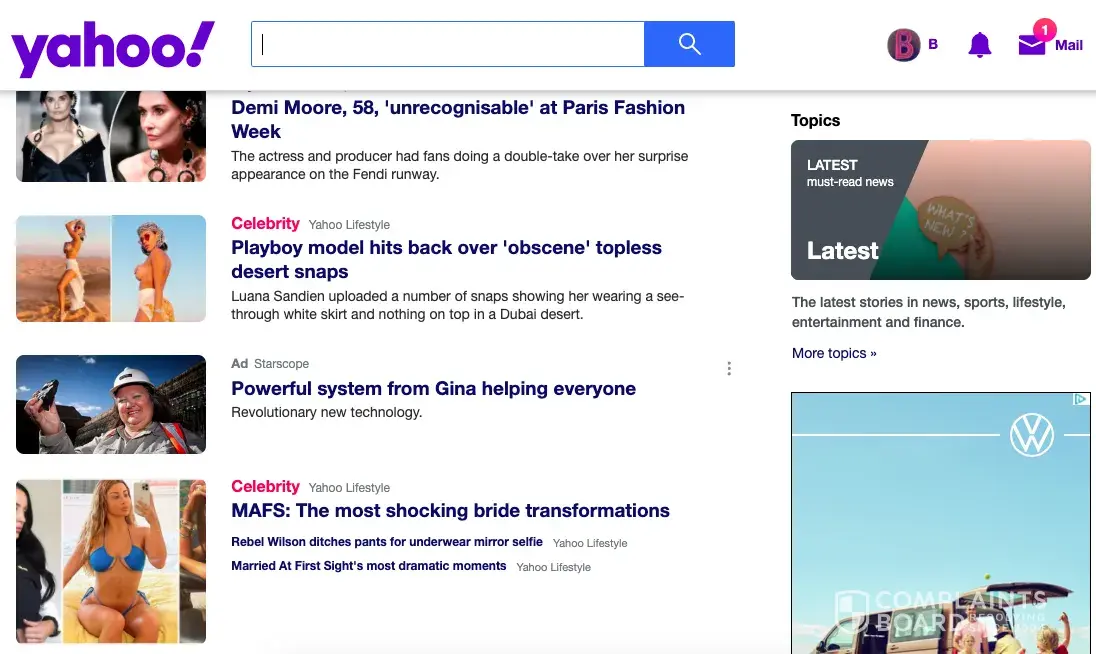Open Demi Moore Paris Fashion Week article
The width and height of the screenshot is (1096, 654).
[x=458, y=119]
